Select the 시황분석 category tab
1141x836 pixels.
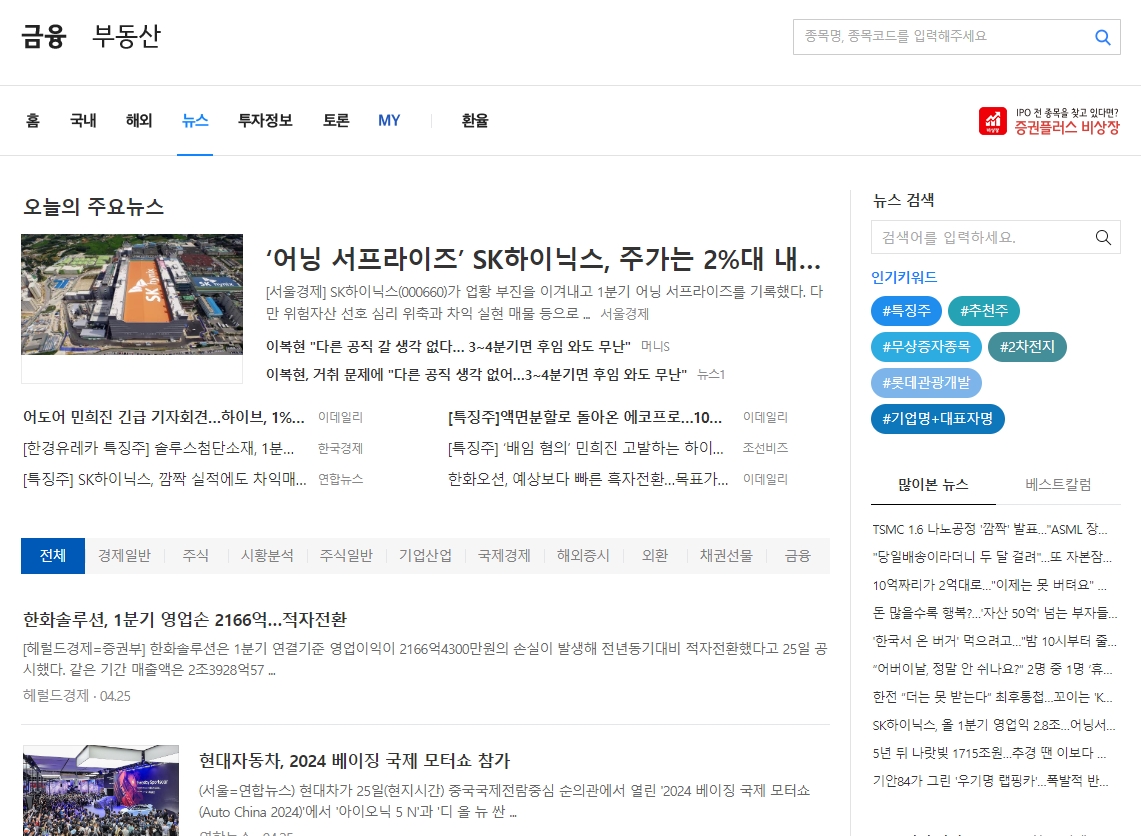point(267,556)
